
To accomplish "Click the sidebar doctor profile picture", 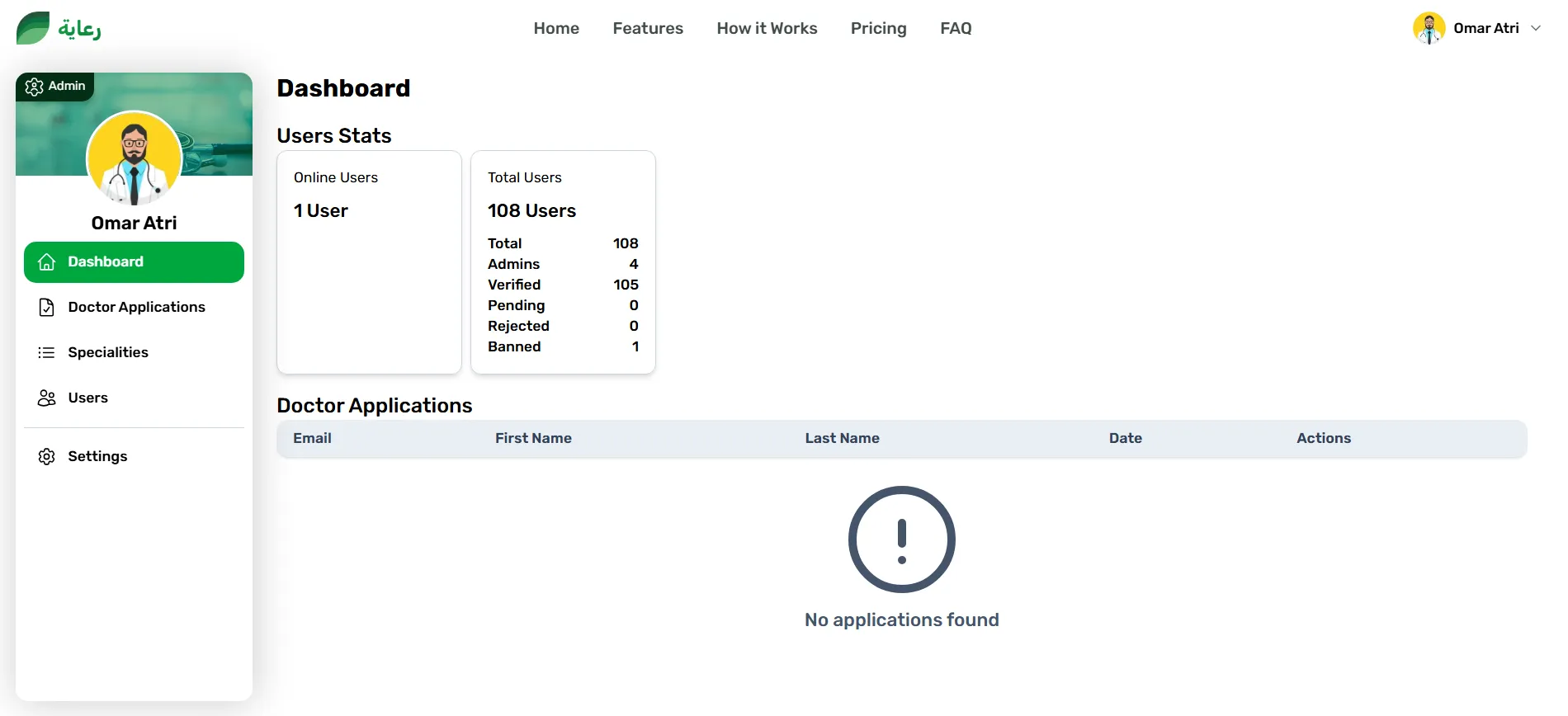I will (x=135, y=158).
